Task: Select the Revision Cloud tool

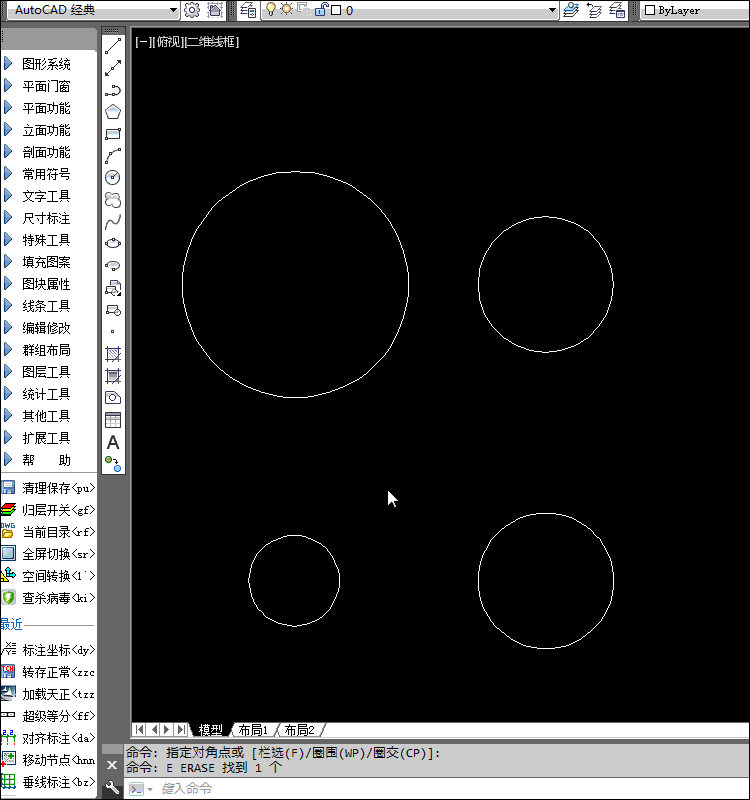Action: click(113, 199)
